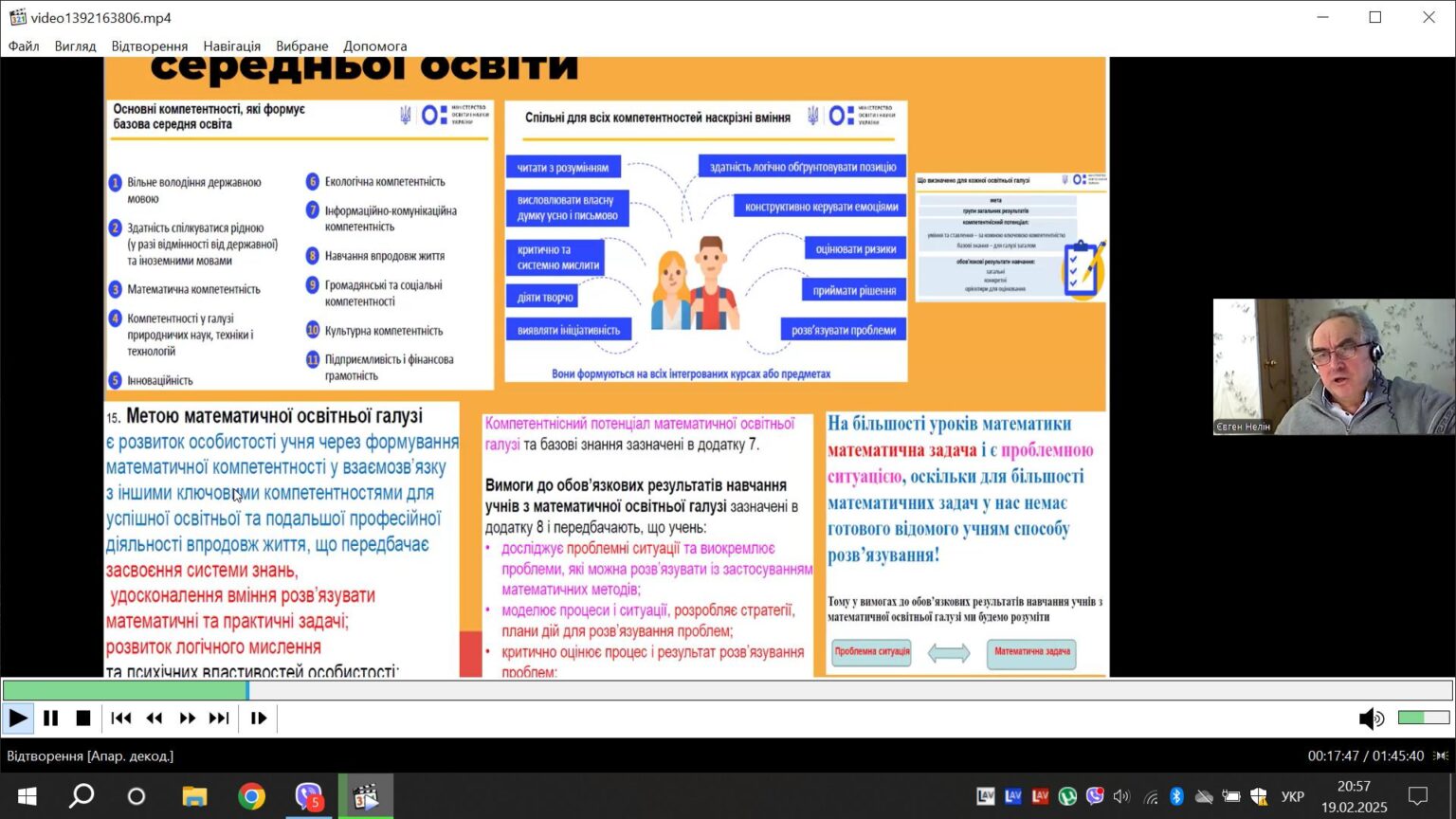
Task: Skip to previous track button
Action: [121, 719]
